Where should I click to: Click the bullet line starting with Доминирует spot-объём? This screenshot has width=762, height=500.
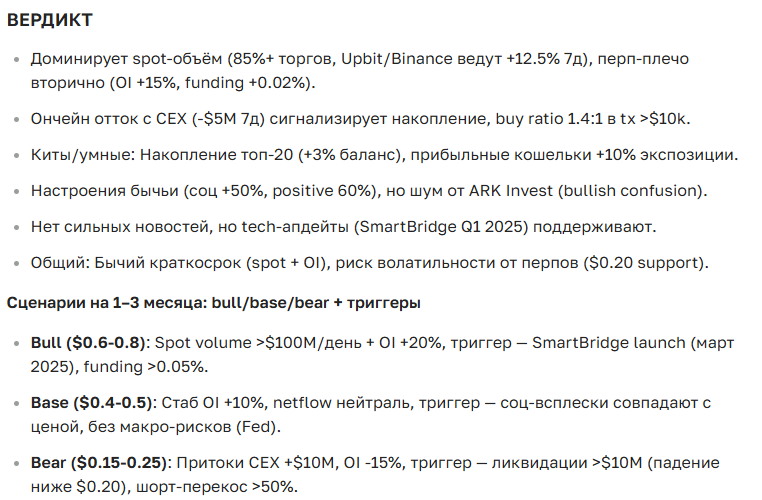click(200, 60)
